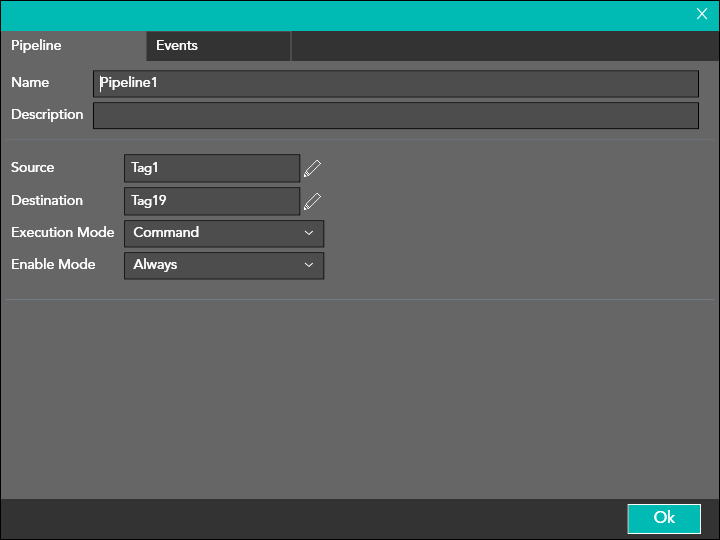Click the Enable Mode label
Viewport: 720px width, 540px height.
(53, 264)
